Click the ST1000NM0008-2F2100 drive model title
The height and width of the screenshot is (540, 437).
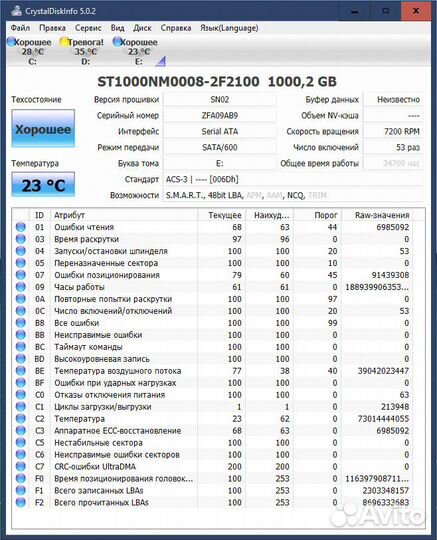[178, 82]
